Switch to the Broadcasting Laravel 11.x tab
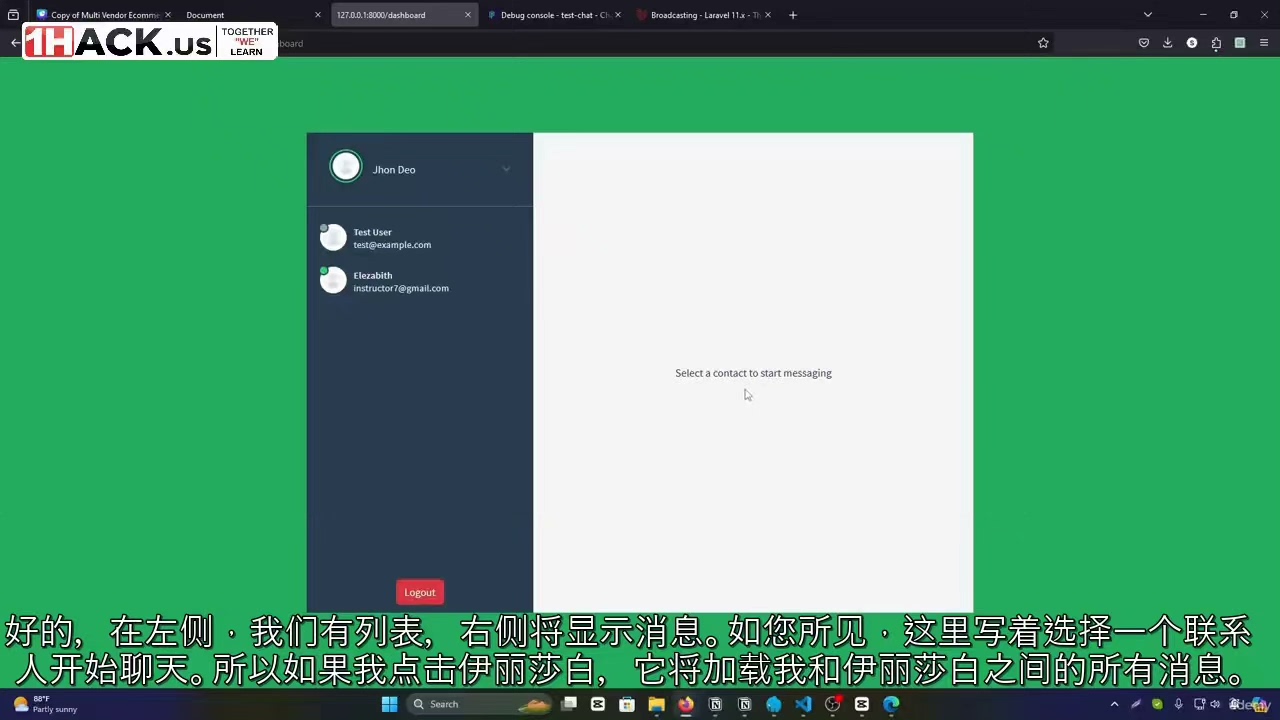This screenshot has height=720, width=1280. coord(703,15)
